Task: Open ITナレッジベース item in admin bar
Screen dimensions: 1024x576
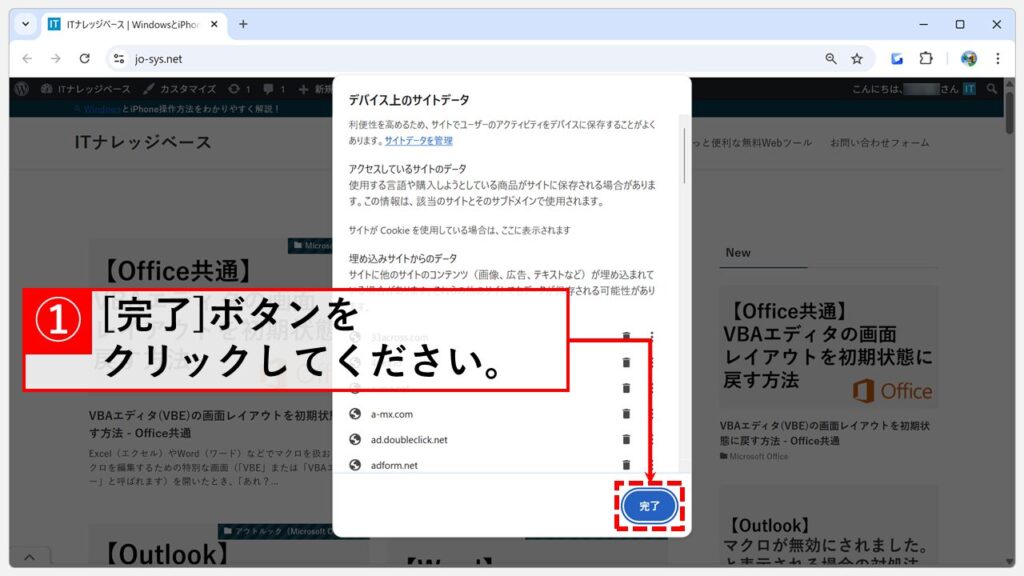Action: click(86, 89)
